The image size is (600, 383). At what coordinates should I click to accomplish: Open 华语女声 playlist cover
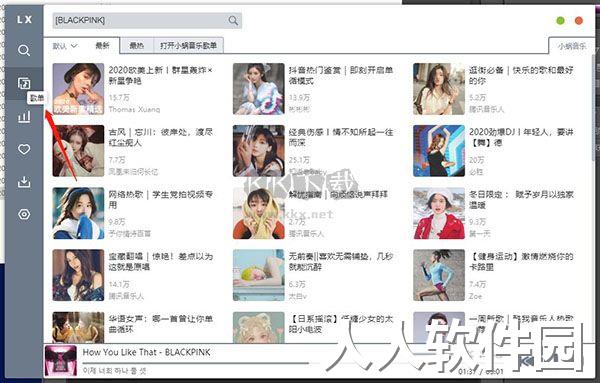point(78,328)
